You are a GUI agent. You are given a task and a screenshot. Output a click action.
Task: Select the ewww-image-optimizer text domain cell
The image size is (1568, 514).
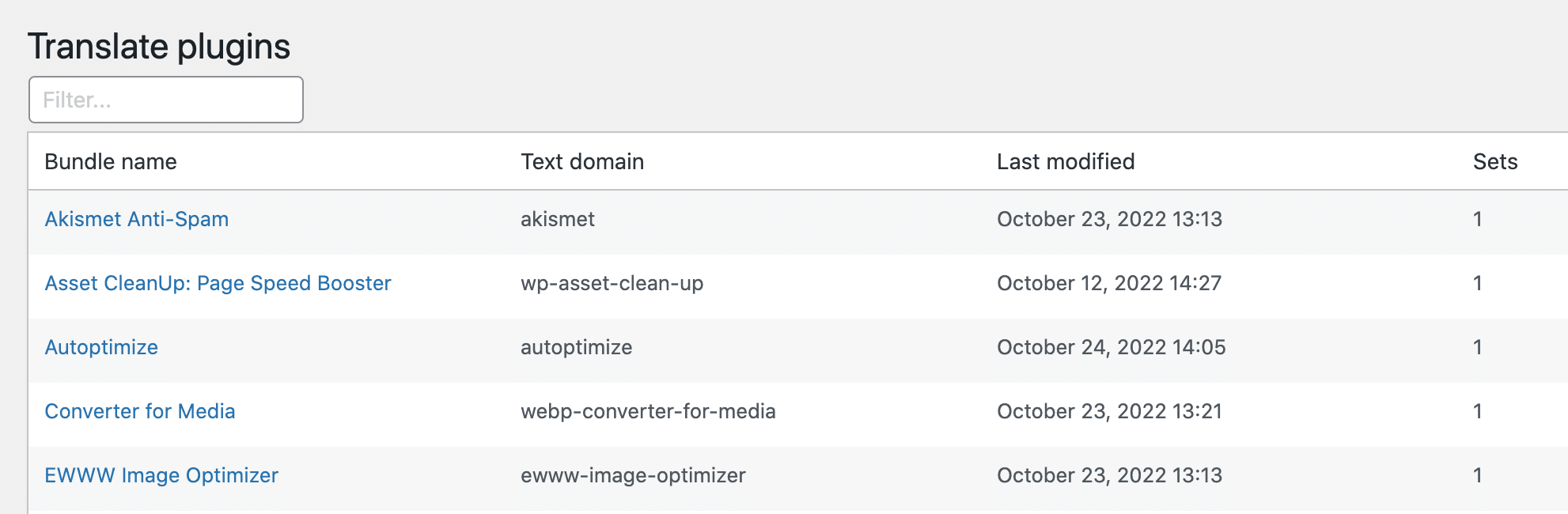pos(633,475)
